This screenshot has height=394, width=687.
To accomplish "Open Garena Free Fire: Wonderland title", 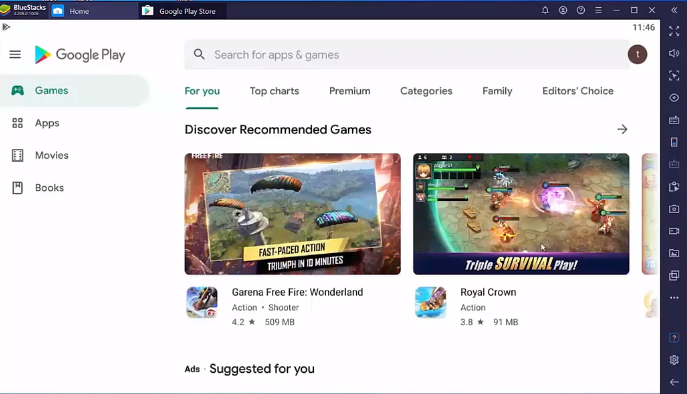I will (297, 292).
